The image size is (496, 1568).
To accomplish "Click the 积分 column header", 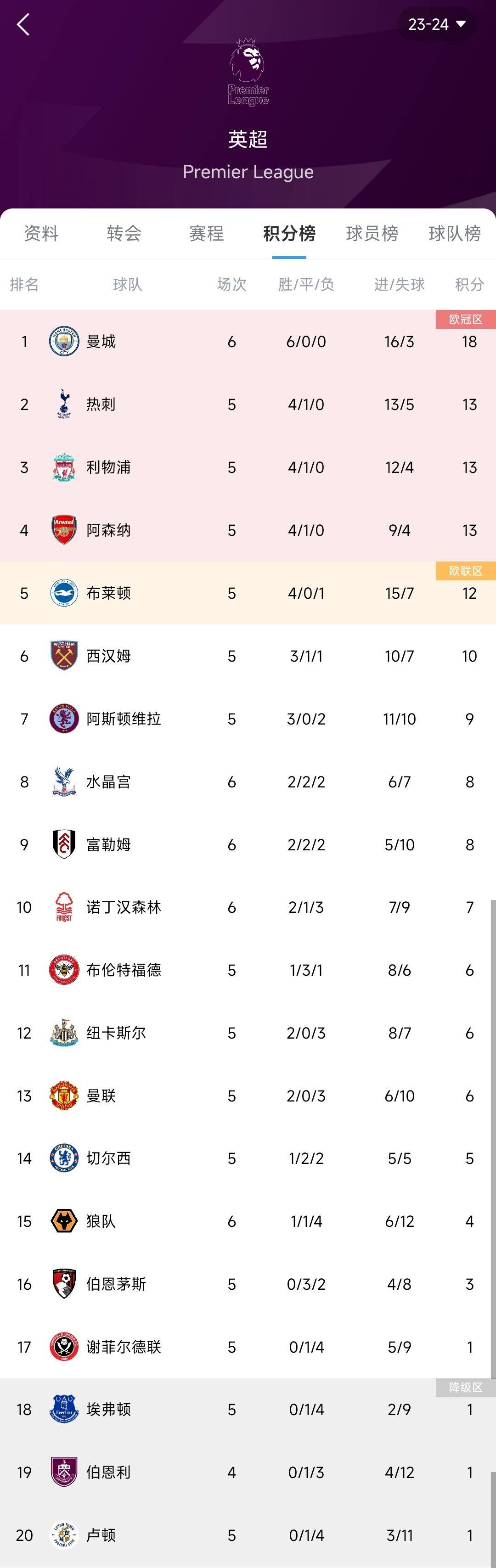I will click(469, 284).
